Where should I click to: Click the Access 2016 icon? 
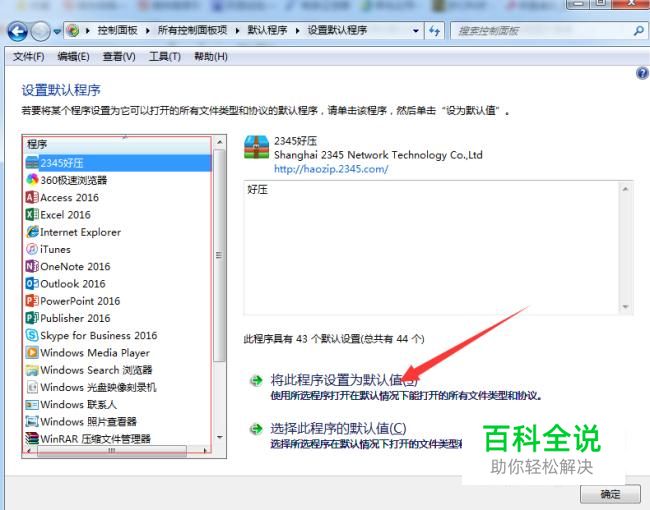(x=32, y=197)
